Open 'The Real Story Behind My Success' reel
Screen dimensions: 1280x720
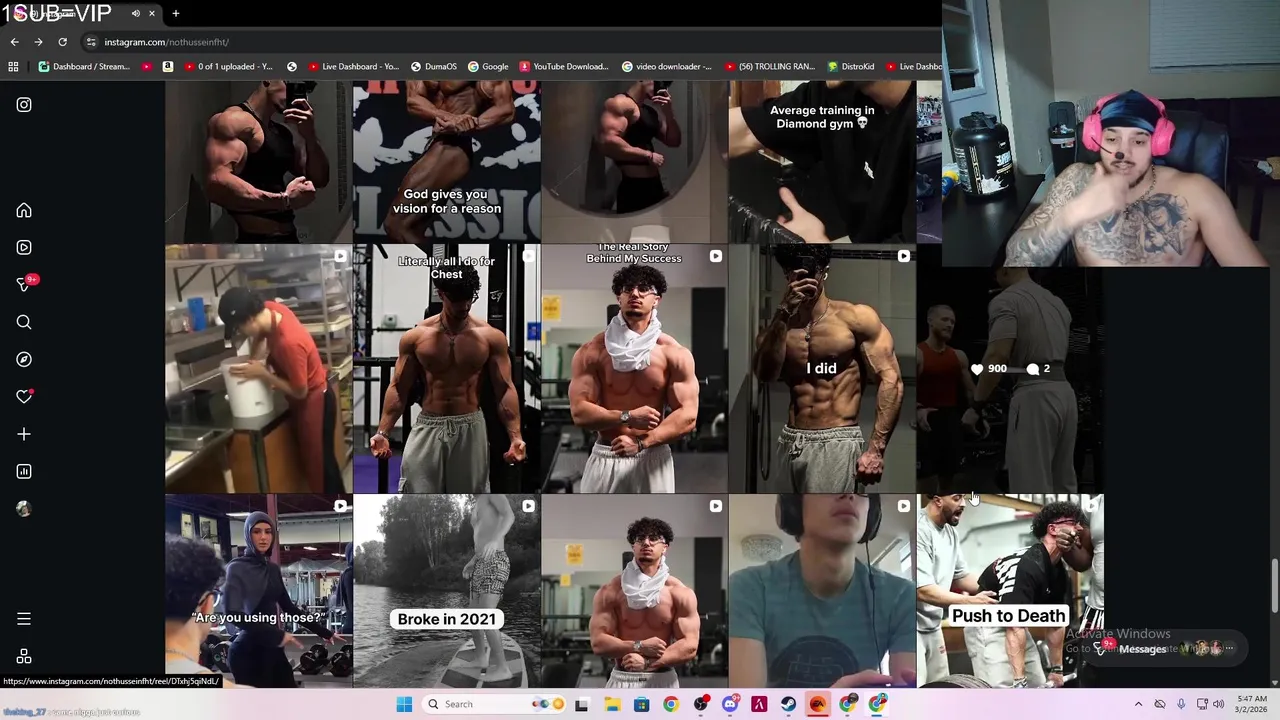coord(634,369)
